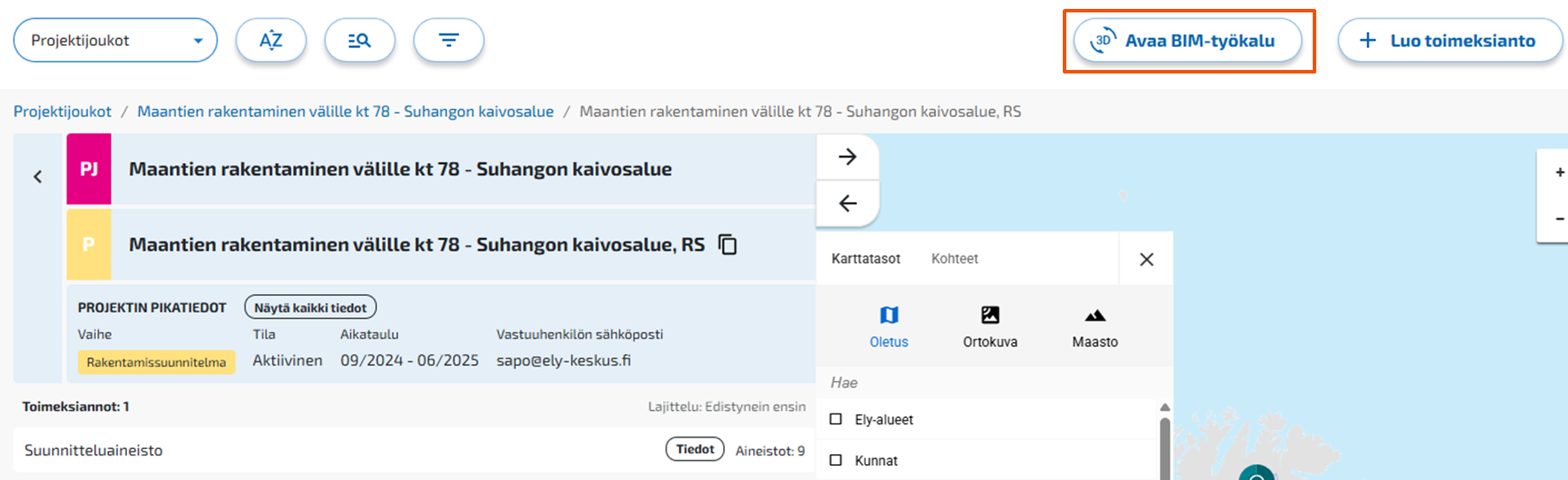Viewport: 1568px width, 480px height.
Task: Select the Maasto terrain basemap icon
Action: [1096, 315]
